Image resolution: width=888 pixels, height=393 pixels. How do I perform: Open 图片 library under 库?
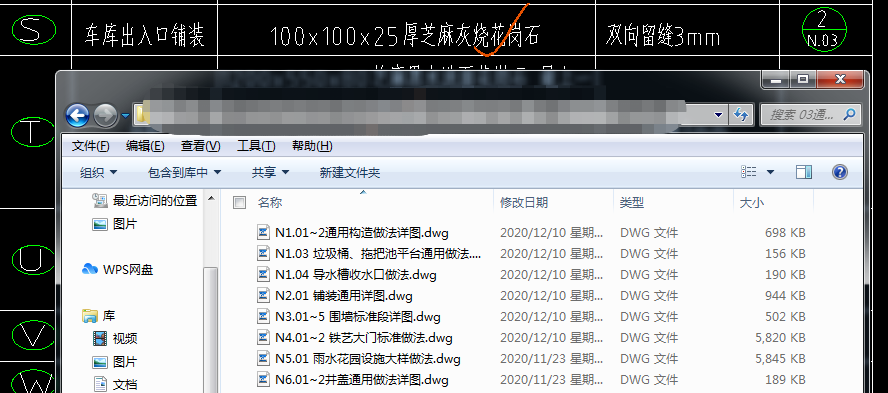click(115, 362)
